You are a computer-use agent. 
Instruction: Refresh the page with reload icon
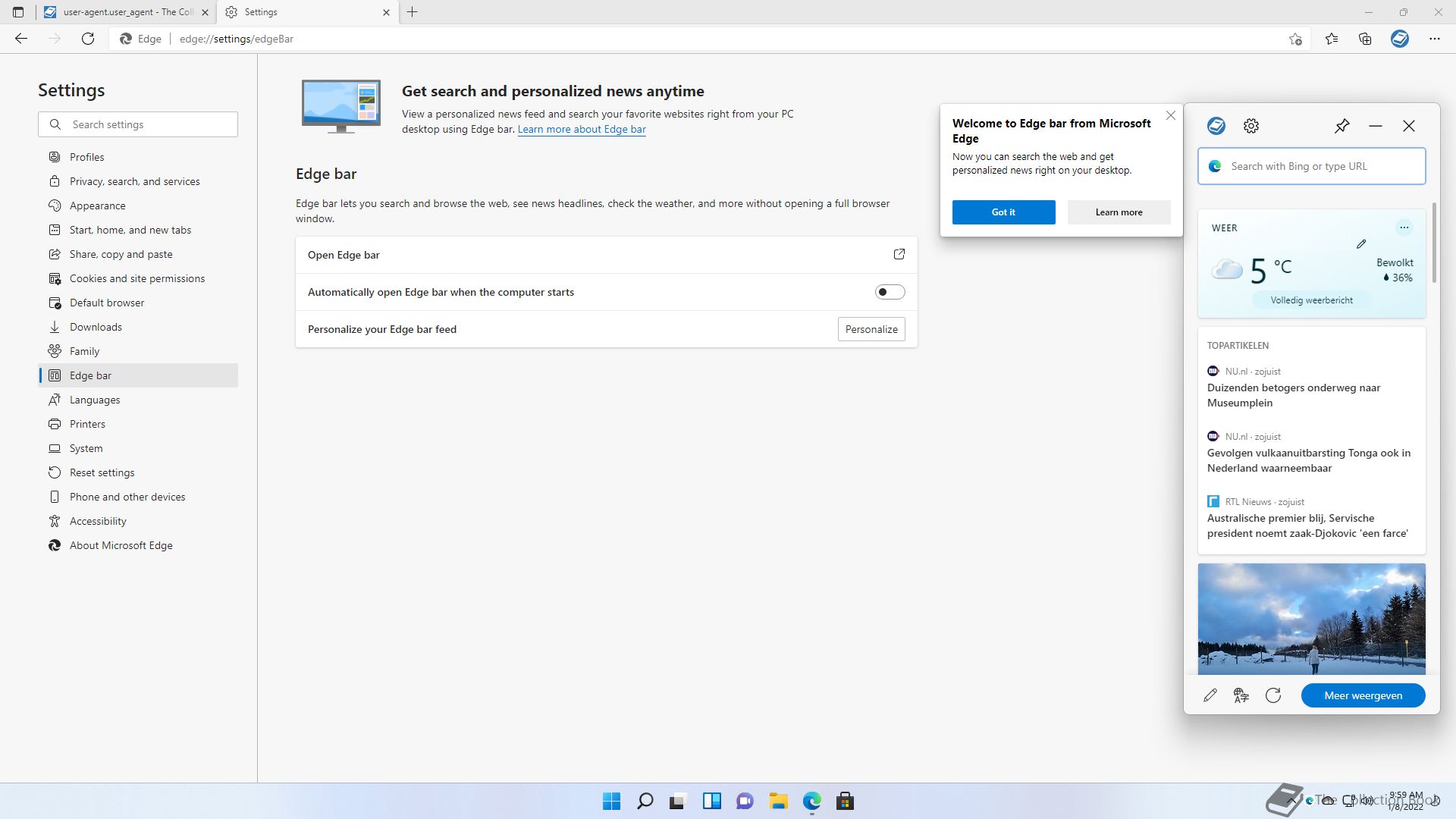click(x=88, y=39)
